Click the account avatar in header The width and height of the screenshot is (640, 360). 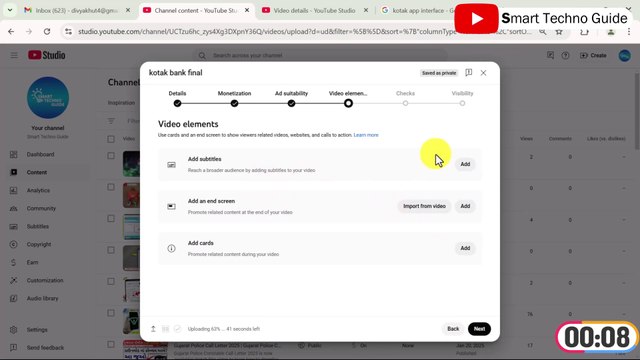[624, 55]
